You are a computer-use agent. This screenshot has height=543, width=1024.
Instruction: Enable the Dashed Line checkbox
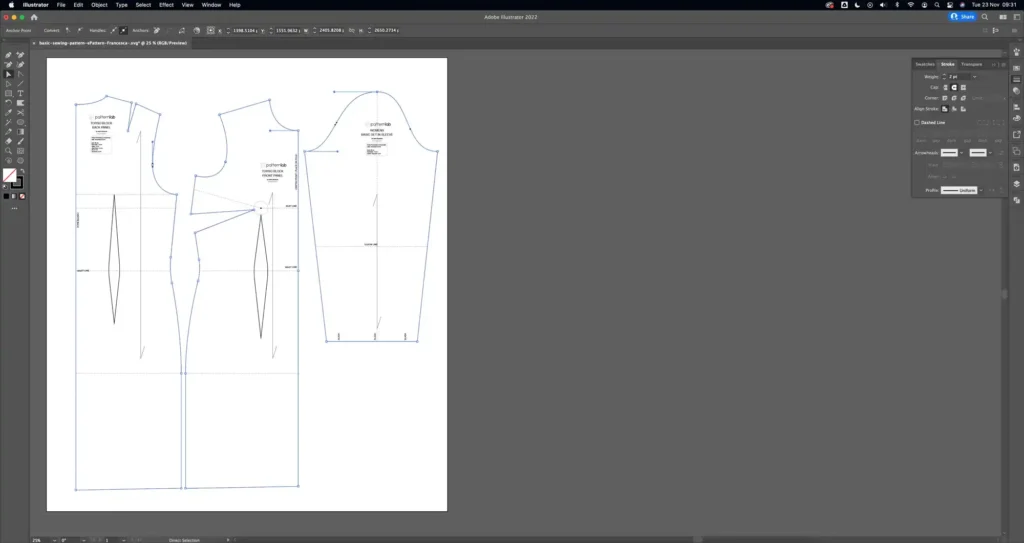917,123
